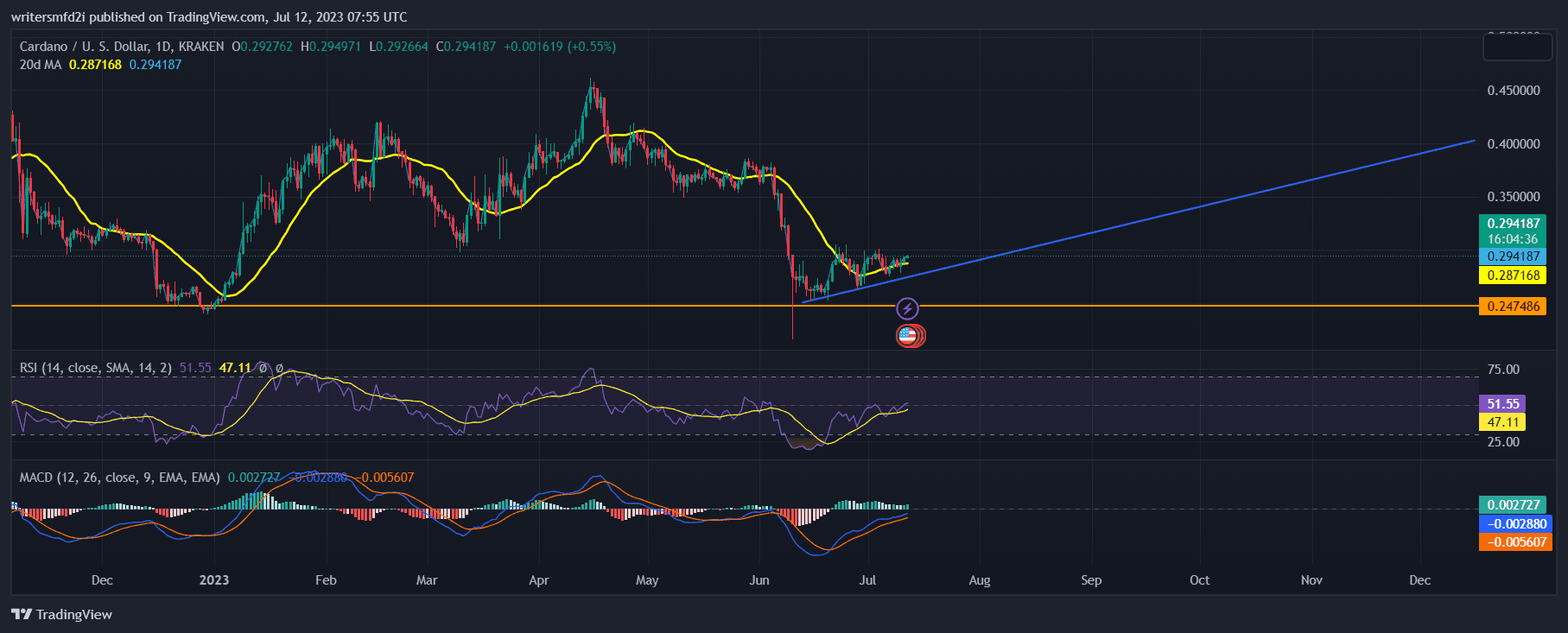Image resolution: width=1568 pixels, height=633 pixels.
Task: Click the TradingView logo at bottom left
Action: point(61,614)
